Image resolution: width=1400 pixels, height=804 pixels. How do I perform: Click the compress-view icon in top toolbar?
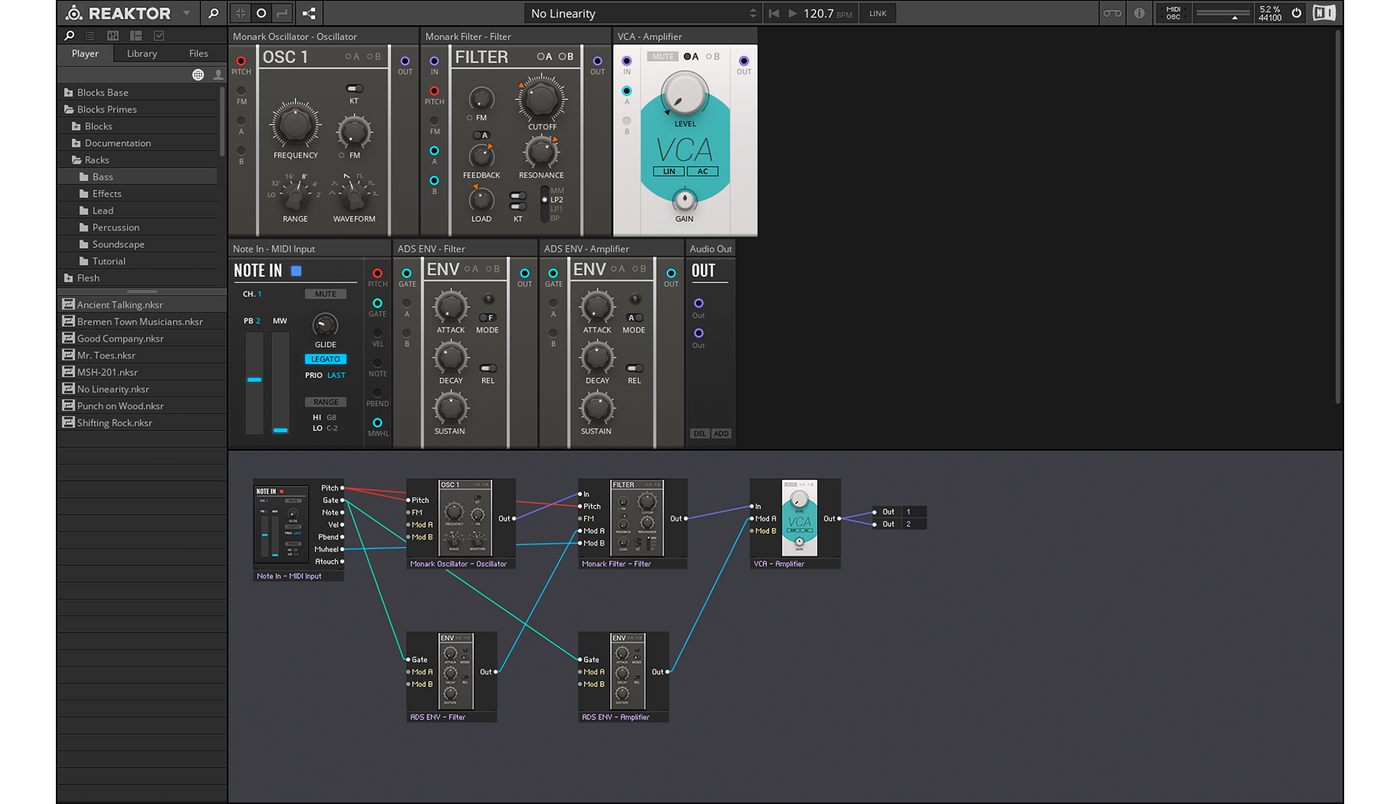point(240,14)
